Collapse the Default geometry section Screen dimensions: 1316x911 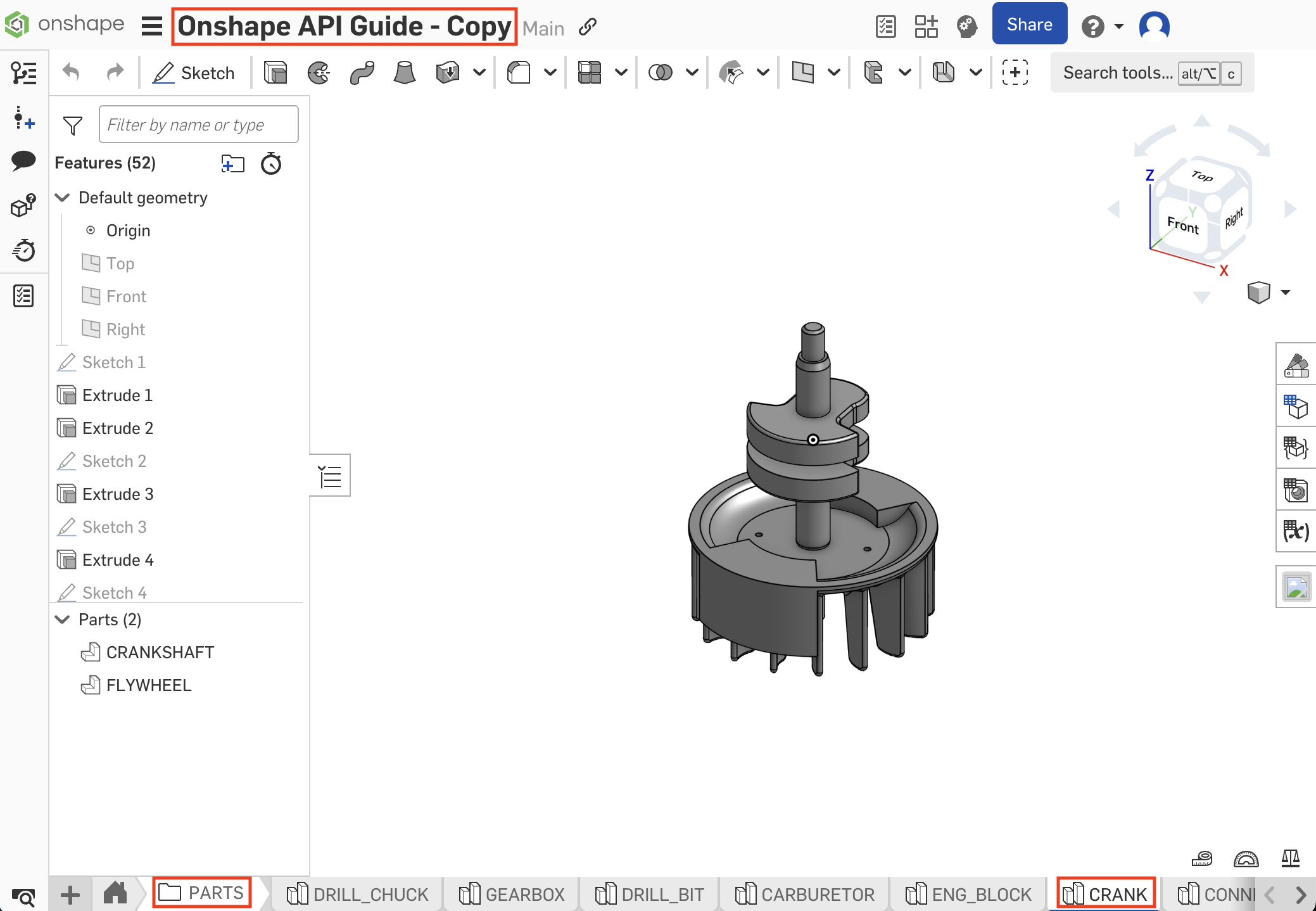point(62,197)
